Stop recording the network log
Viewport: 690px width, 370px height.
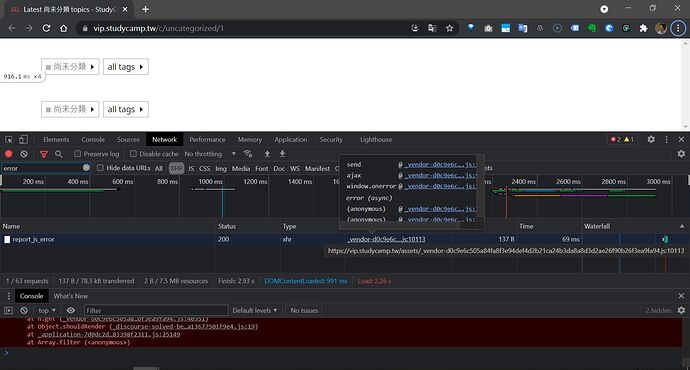[8, 154]
